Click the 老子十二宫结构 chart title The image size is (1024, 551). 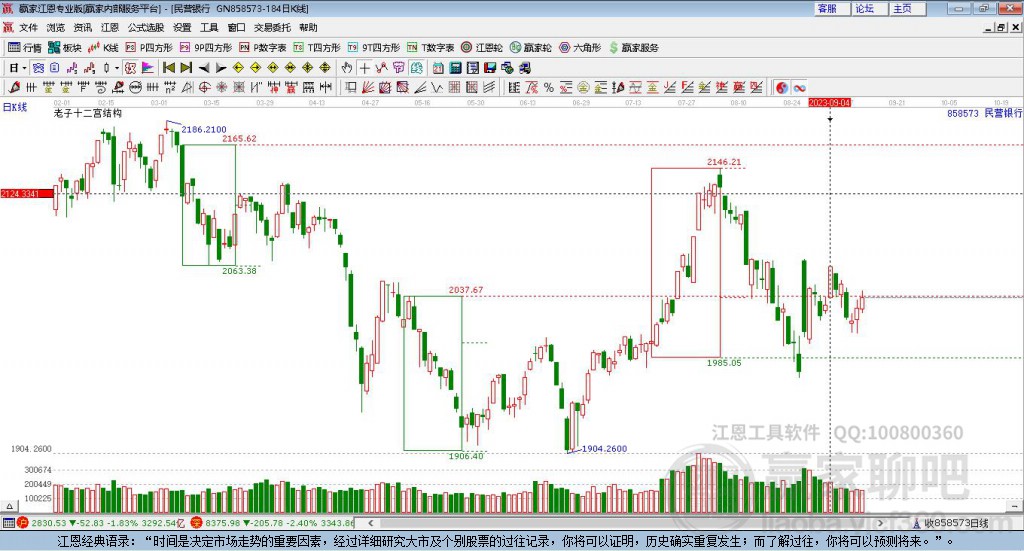[88, 113]
